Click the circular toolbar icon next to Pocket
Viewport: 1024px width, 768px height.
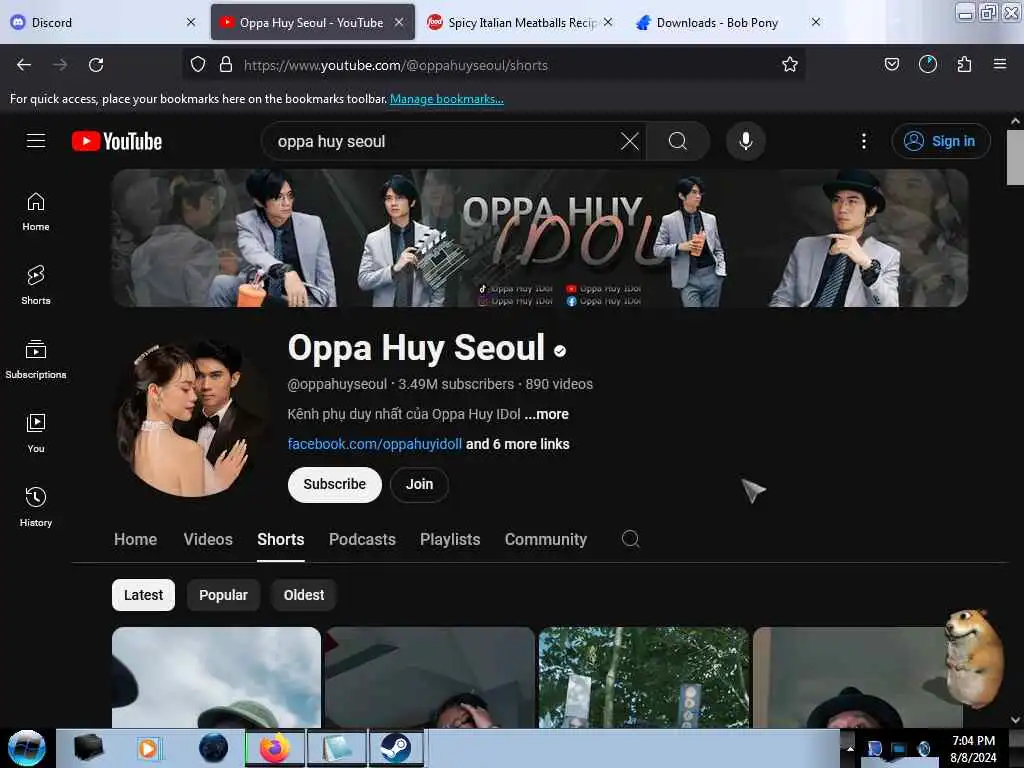click(x=927, y=64)
